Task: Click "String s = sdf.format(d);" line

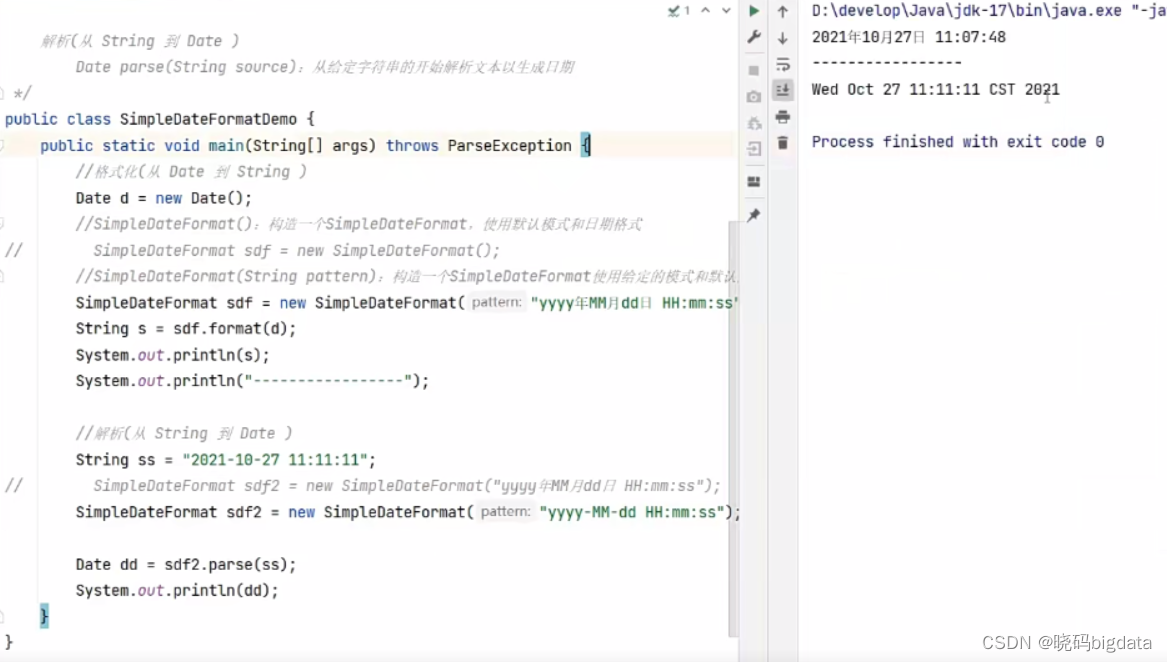Action: pyautogui.click(x=186, y=328)
